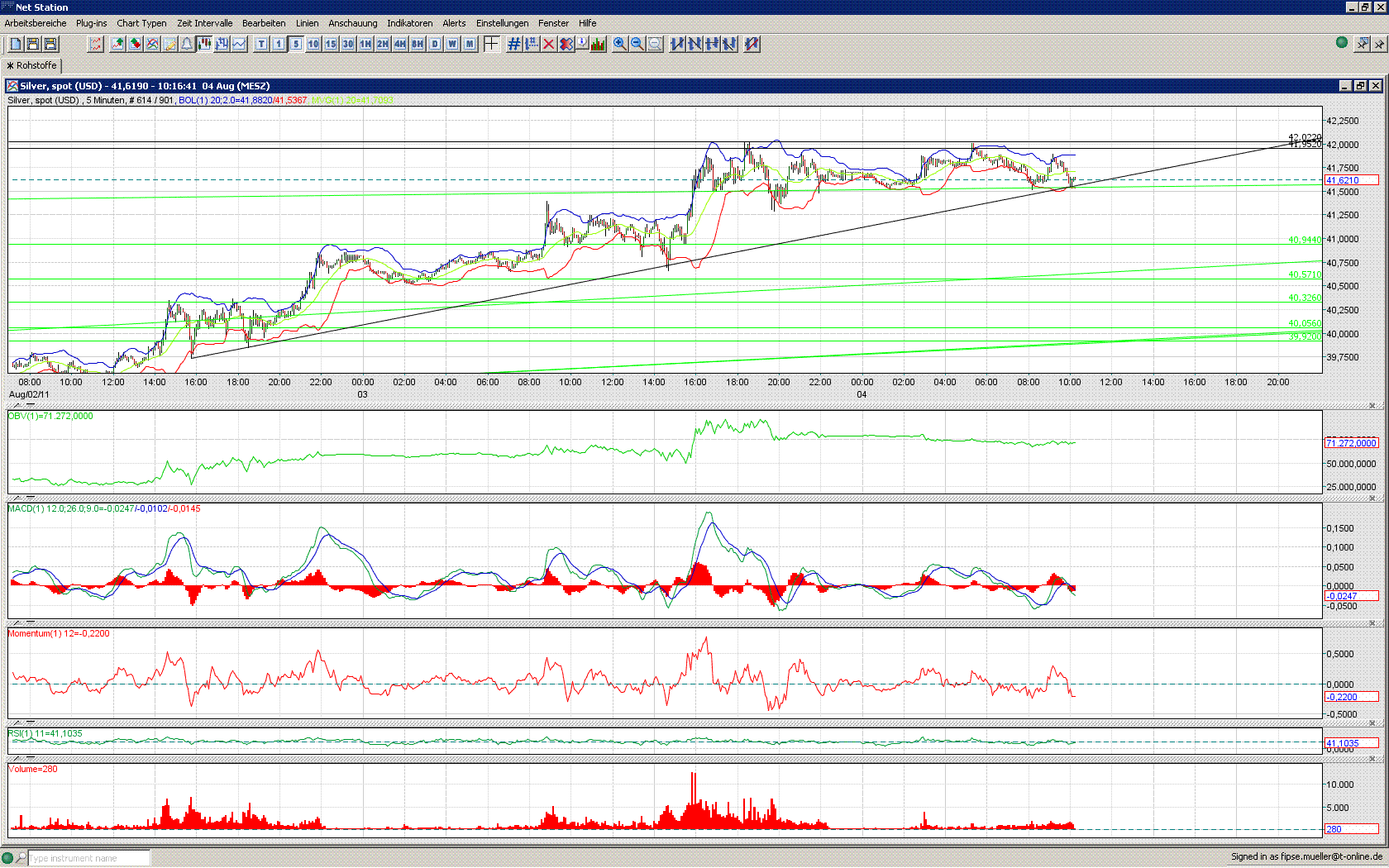Switch to 10 minute interval

tap(313, 44)
